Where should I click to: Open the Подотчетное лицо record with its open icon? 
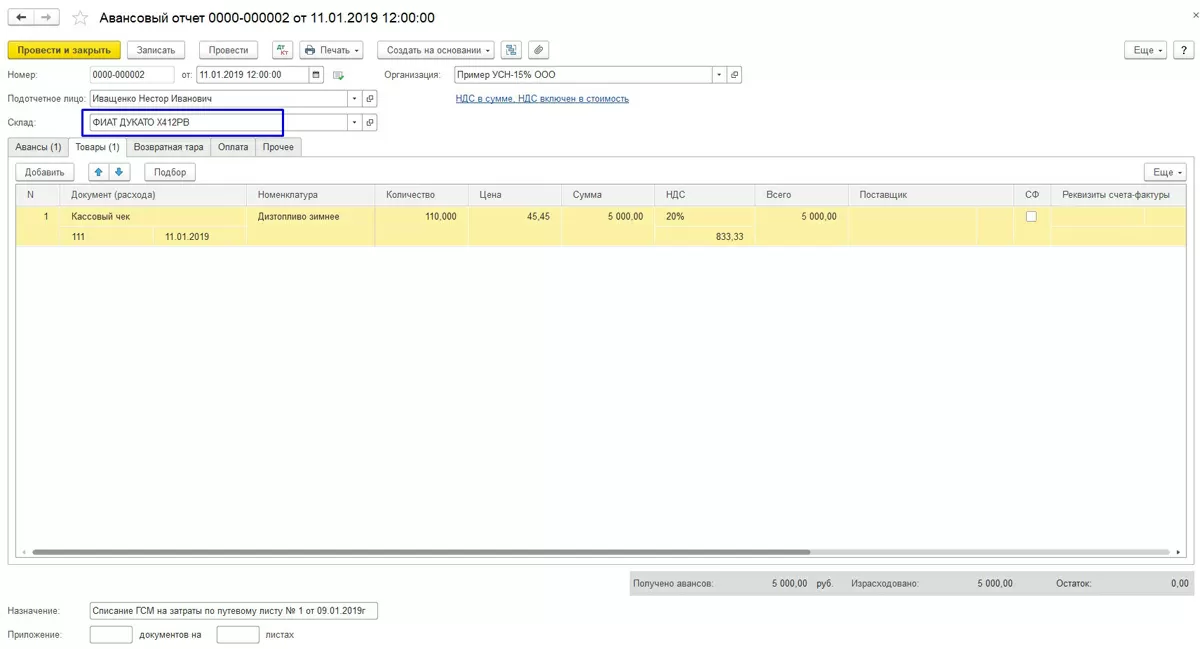click(369, 98)
